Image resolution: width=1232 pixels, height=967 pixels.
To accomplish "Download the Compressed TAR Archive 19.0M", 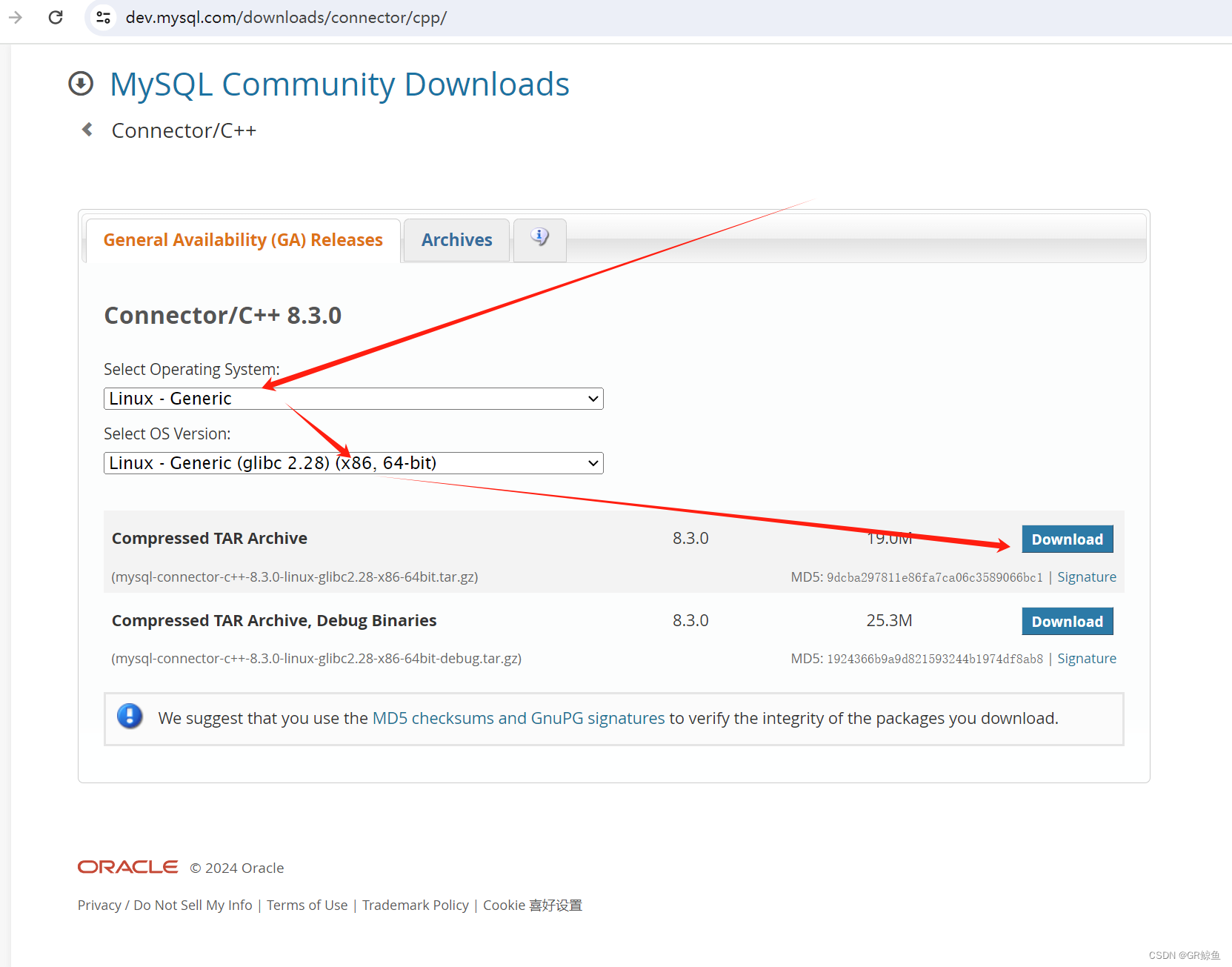I will 1068,539.
